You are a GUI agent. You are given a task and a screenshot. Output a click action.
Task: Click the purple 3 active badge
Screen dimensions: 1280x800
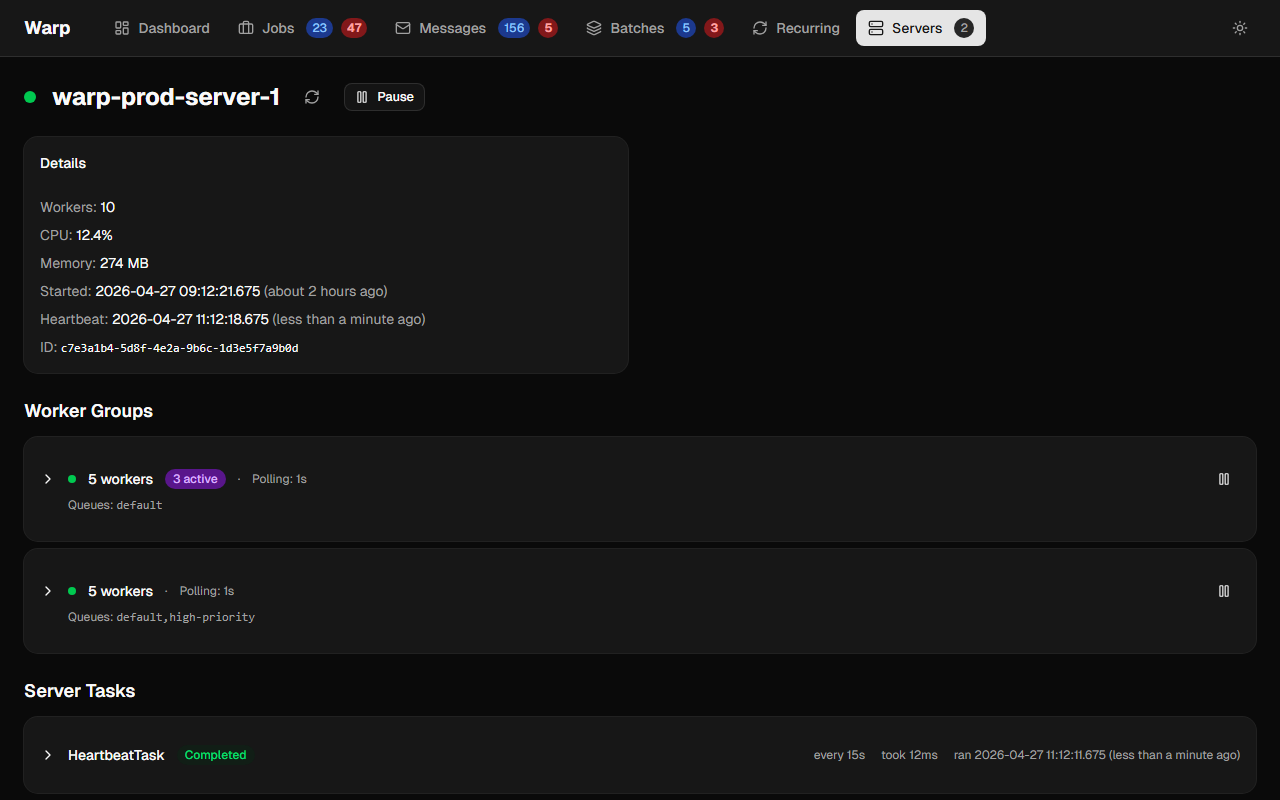coord(195,479)
